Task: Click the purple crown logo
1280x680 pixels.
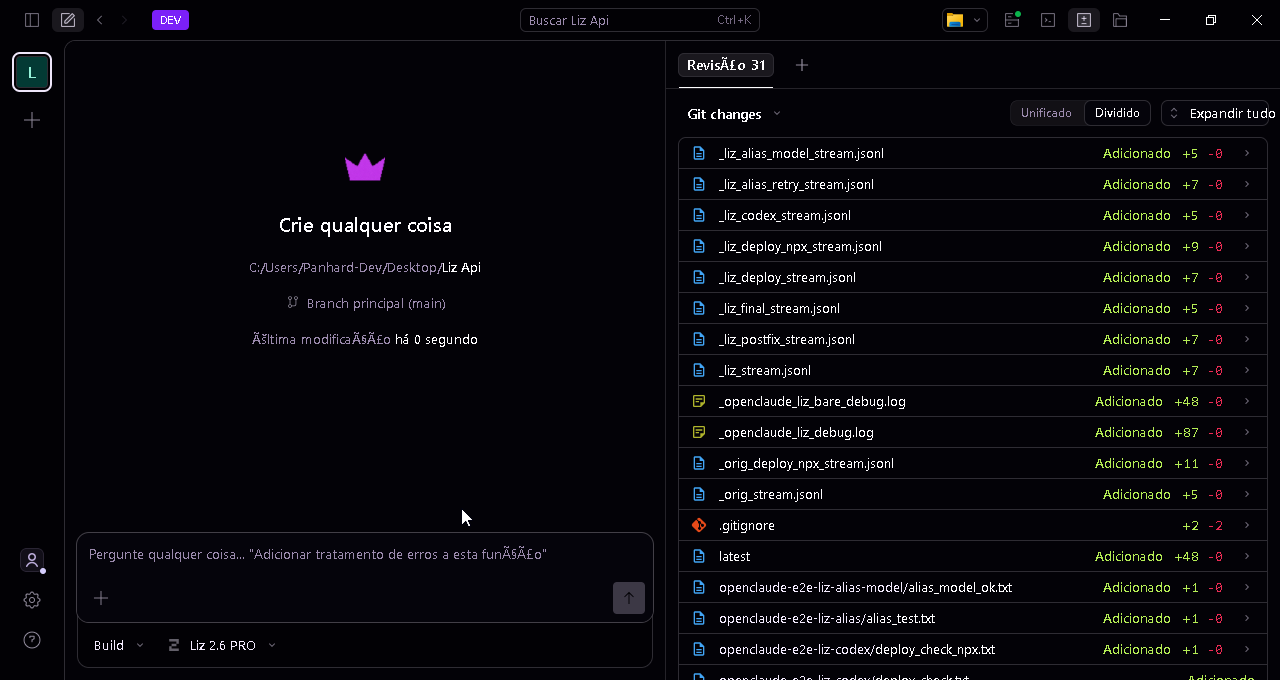Action: pos(365,167)
